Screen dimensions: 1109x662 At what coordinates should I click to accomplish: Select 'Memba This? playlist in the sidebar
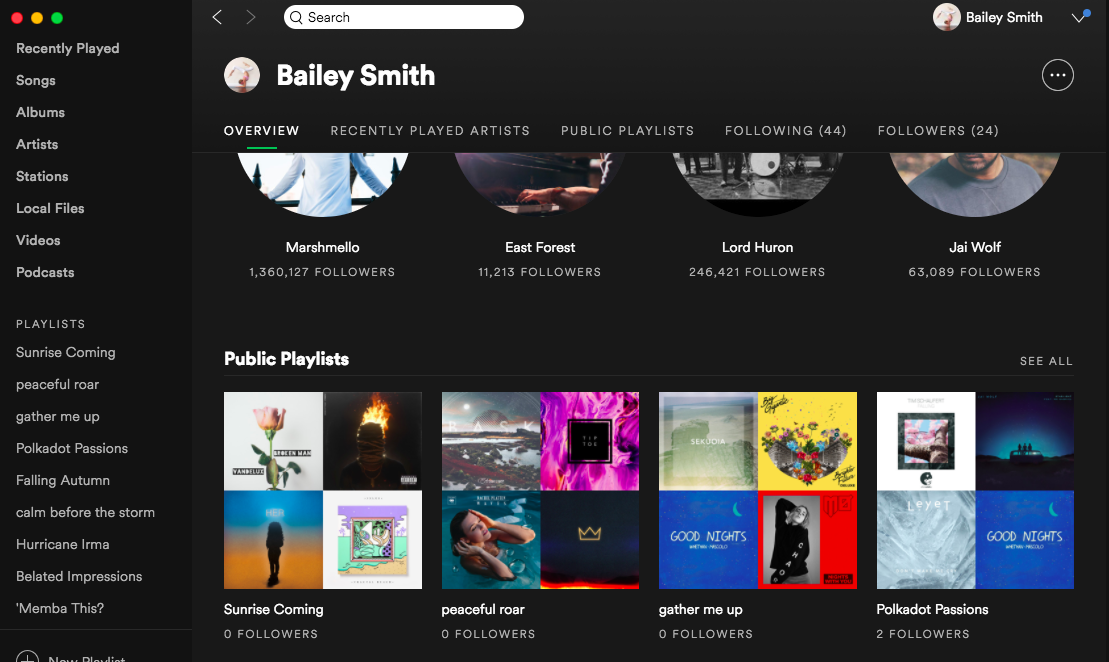pos(60,608)
